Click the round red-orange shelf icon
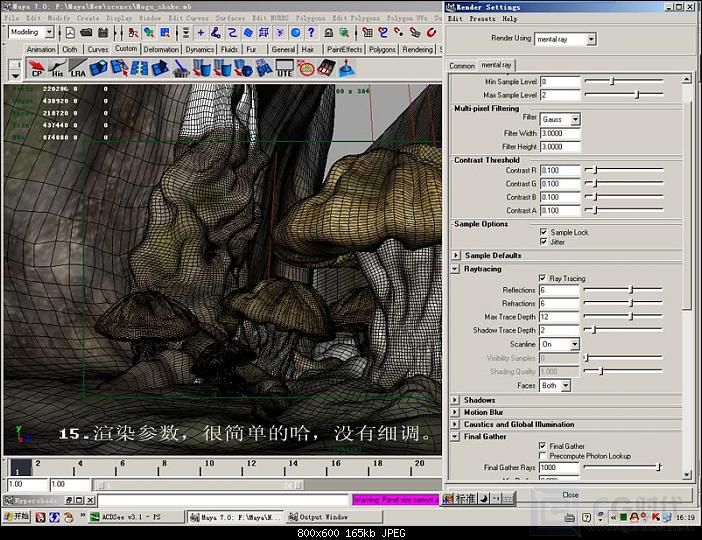 (x=305, y=69)
